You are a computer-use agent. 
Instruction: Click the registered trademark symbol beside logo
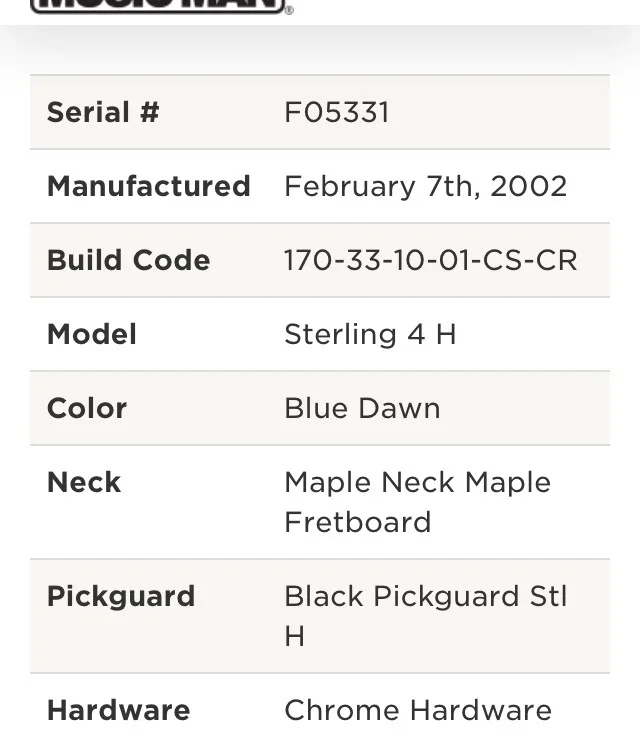tap(289, 10)
